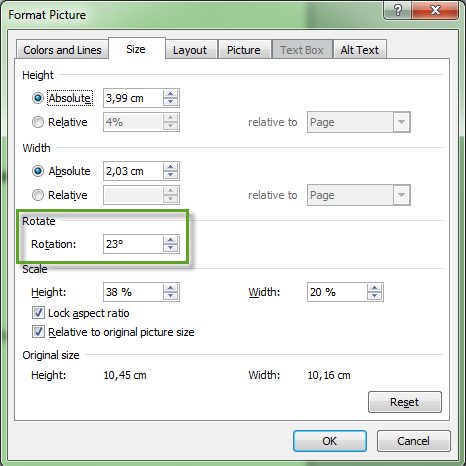The height and width of the screenshot is (466, 466).
Task: Click the Help question mark icon
Action: click(x=397, y=10)
